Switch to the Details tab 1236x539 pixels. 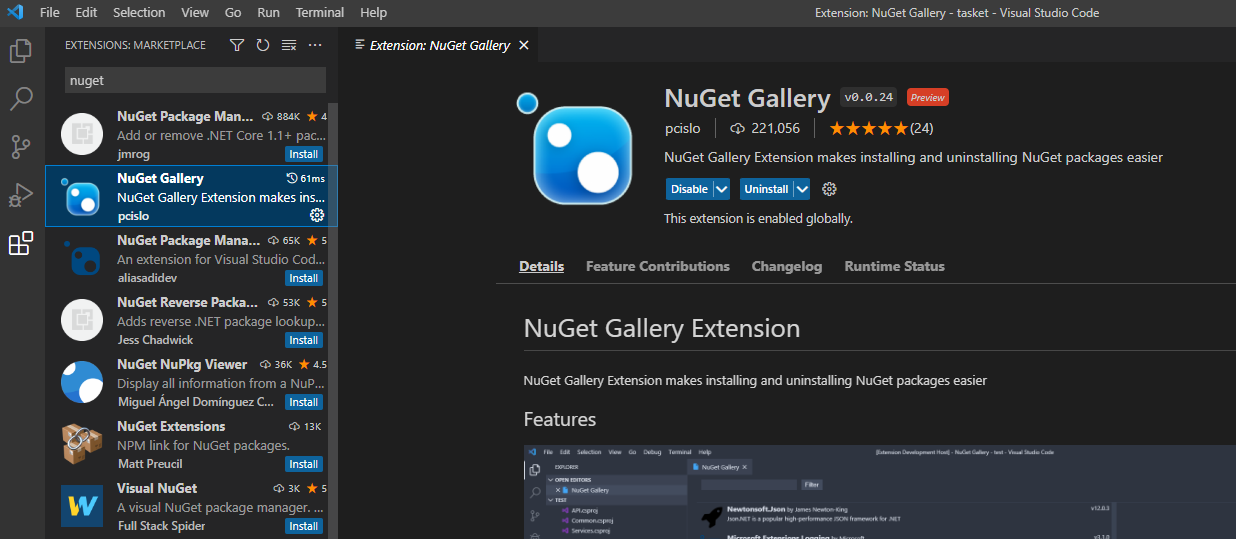(x=541, y=266)
